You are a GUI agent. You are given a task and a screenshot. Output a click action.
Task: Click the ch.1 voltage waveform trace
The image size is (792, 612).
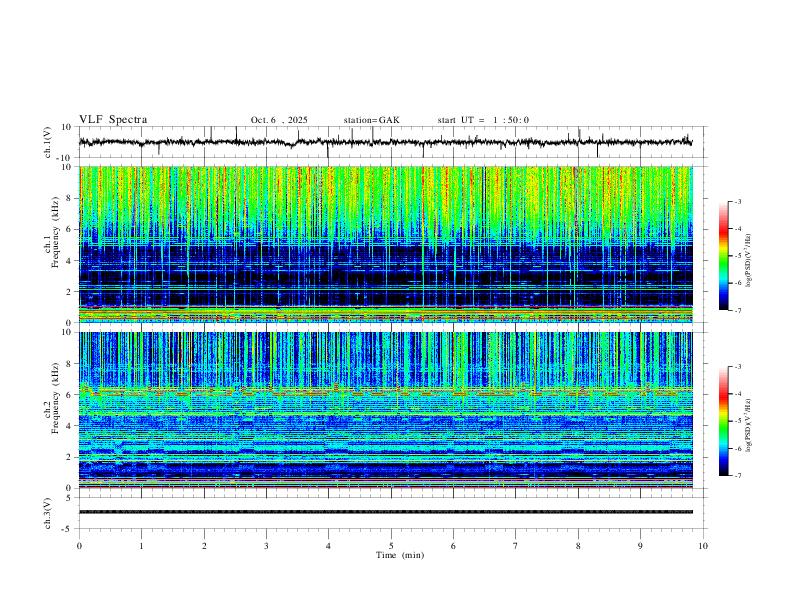[386, 143]
